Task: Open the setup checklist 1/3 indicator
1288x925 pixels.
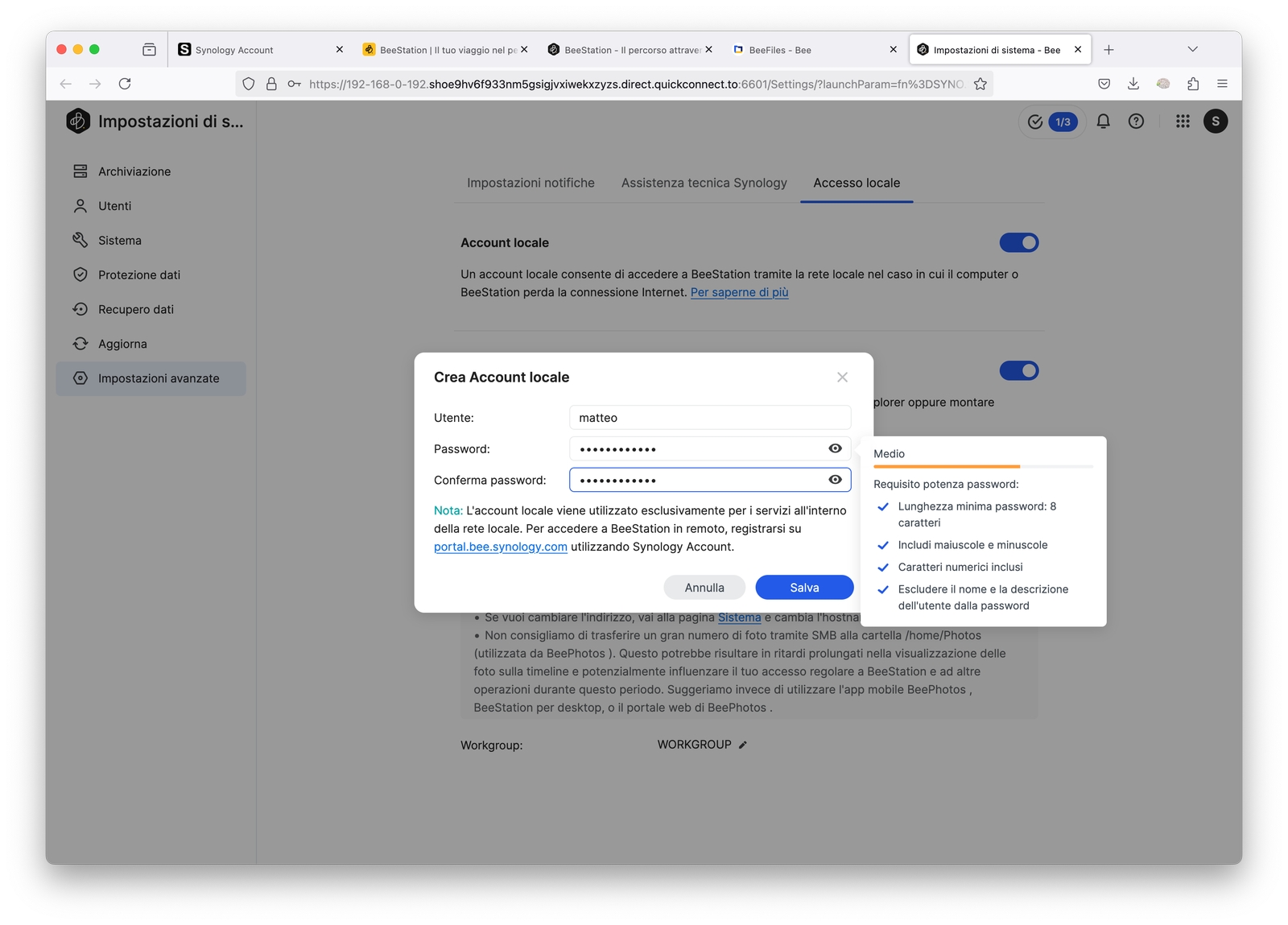Action: point(1053,122)
